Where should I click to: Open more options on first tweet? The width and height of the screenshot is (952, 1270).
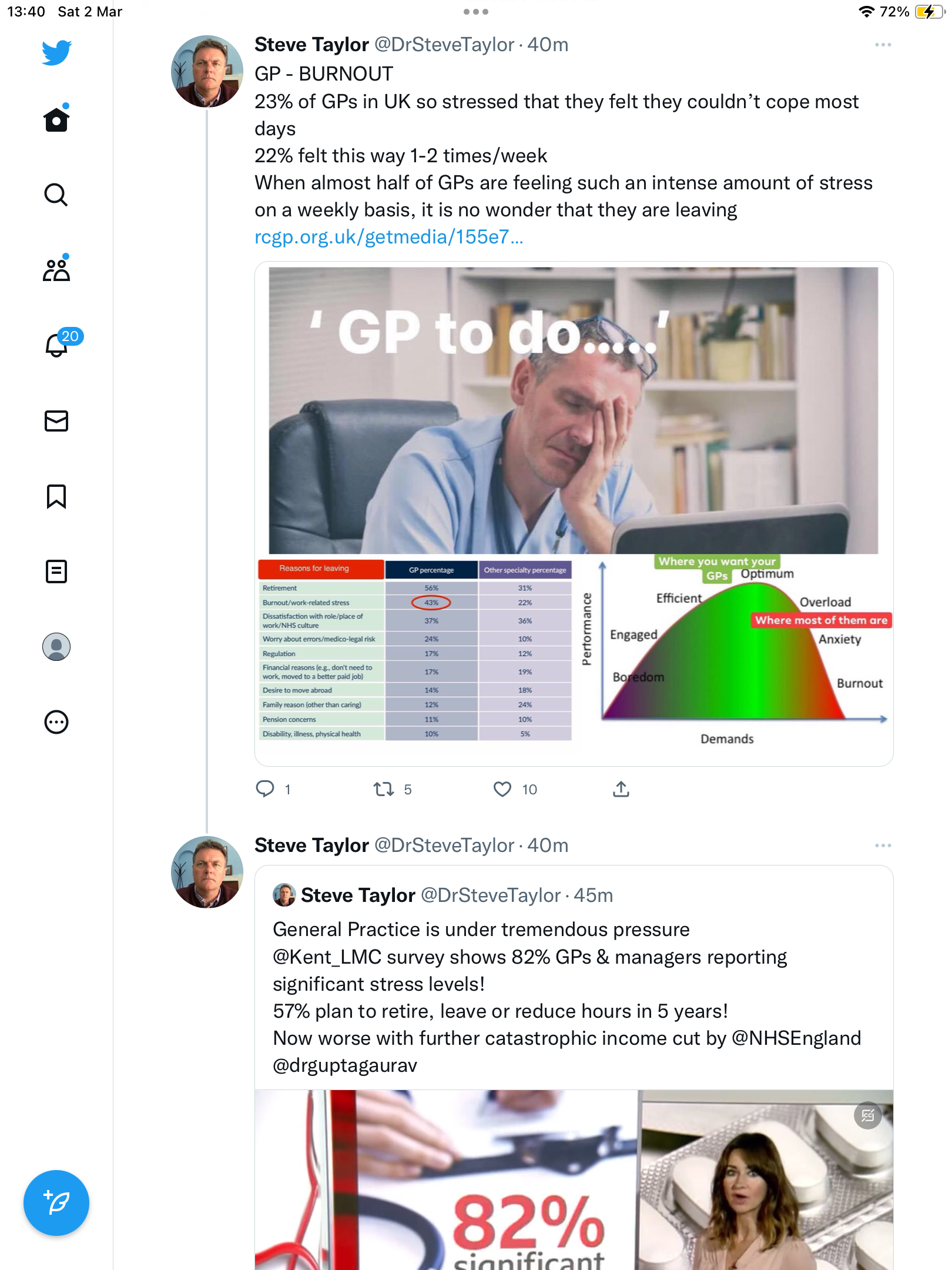point(883,45)
